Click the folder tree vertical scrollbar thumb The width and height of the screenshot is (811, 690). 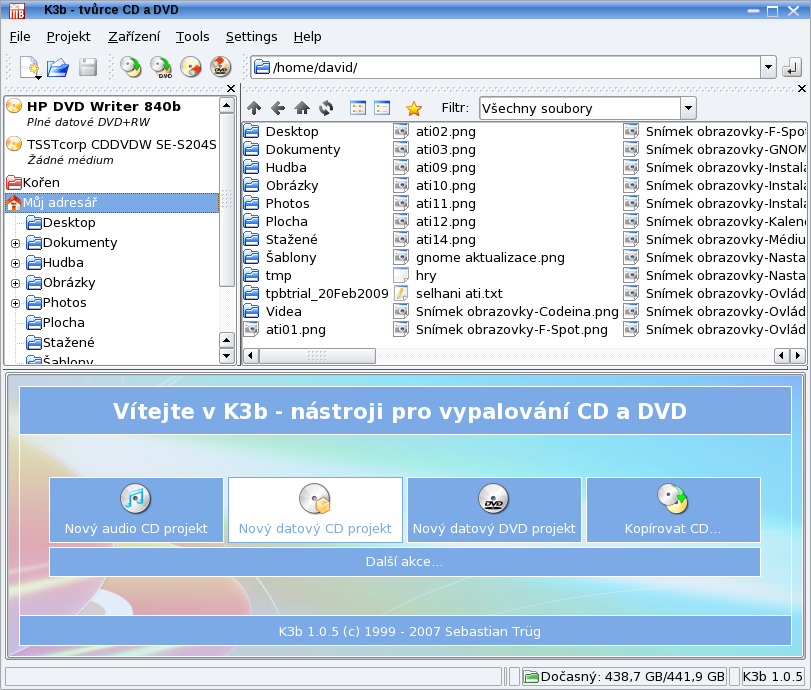(227, 200)
